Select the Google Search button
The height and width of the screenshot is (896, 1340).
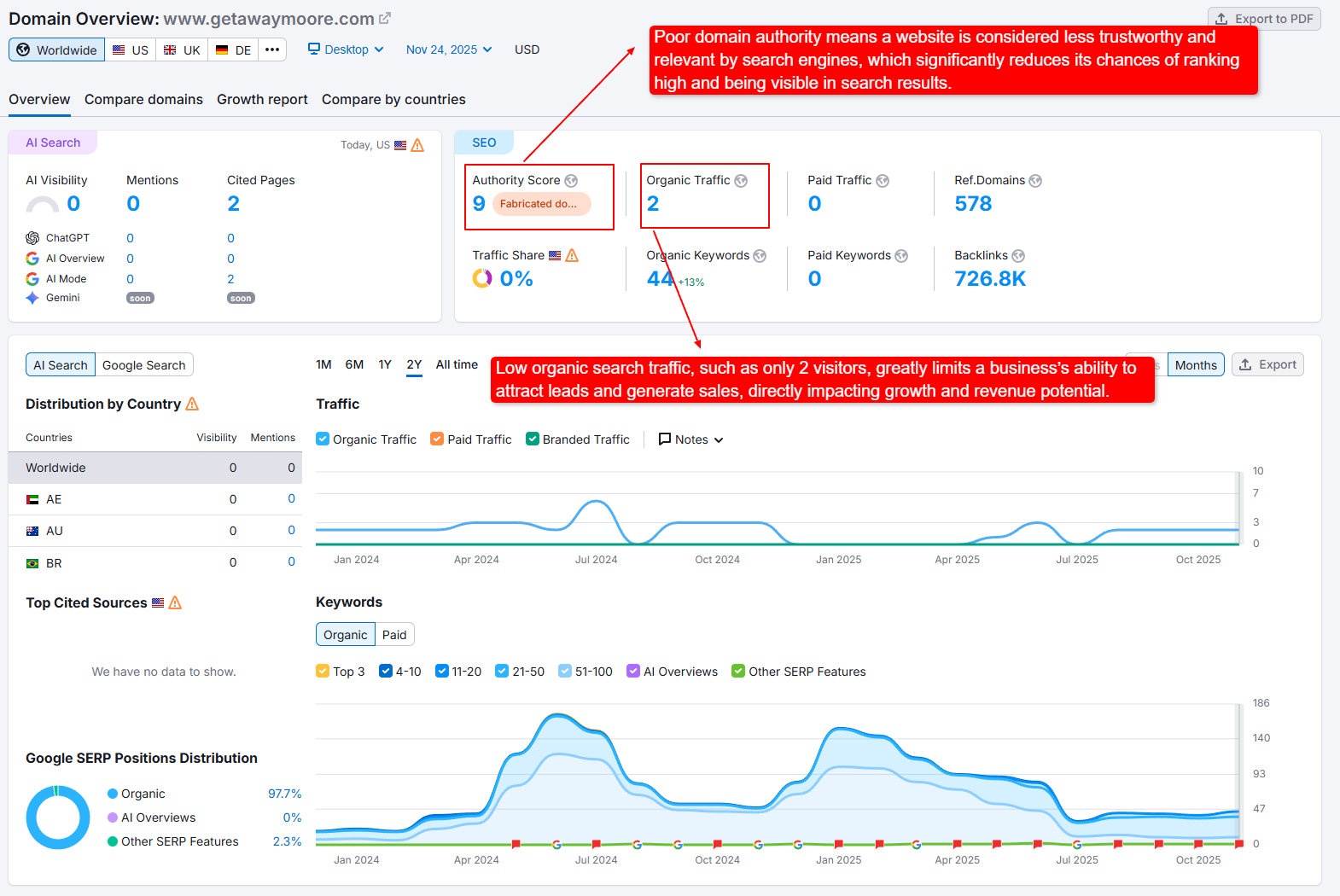143,365
